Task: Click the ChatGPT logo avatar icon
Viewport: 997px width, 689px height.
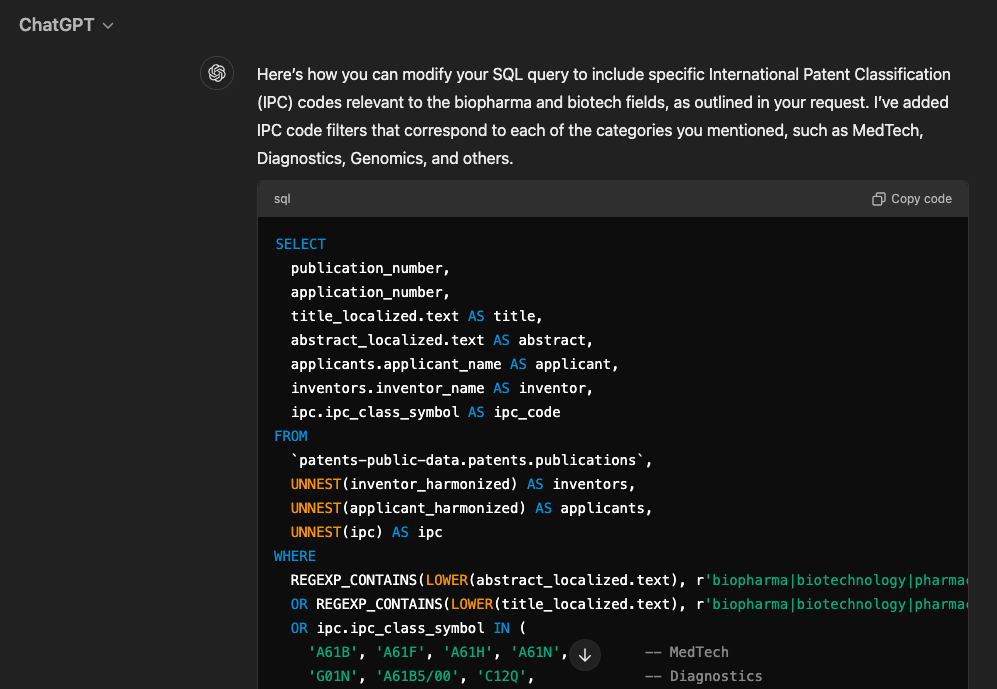Action: (x=217, y=74)
